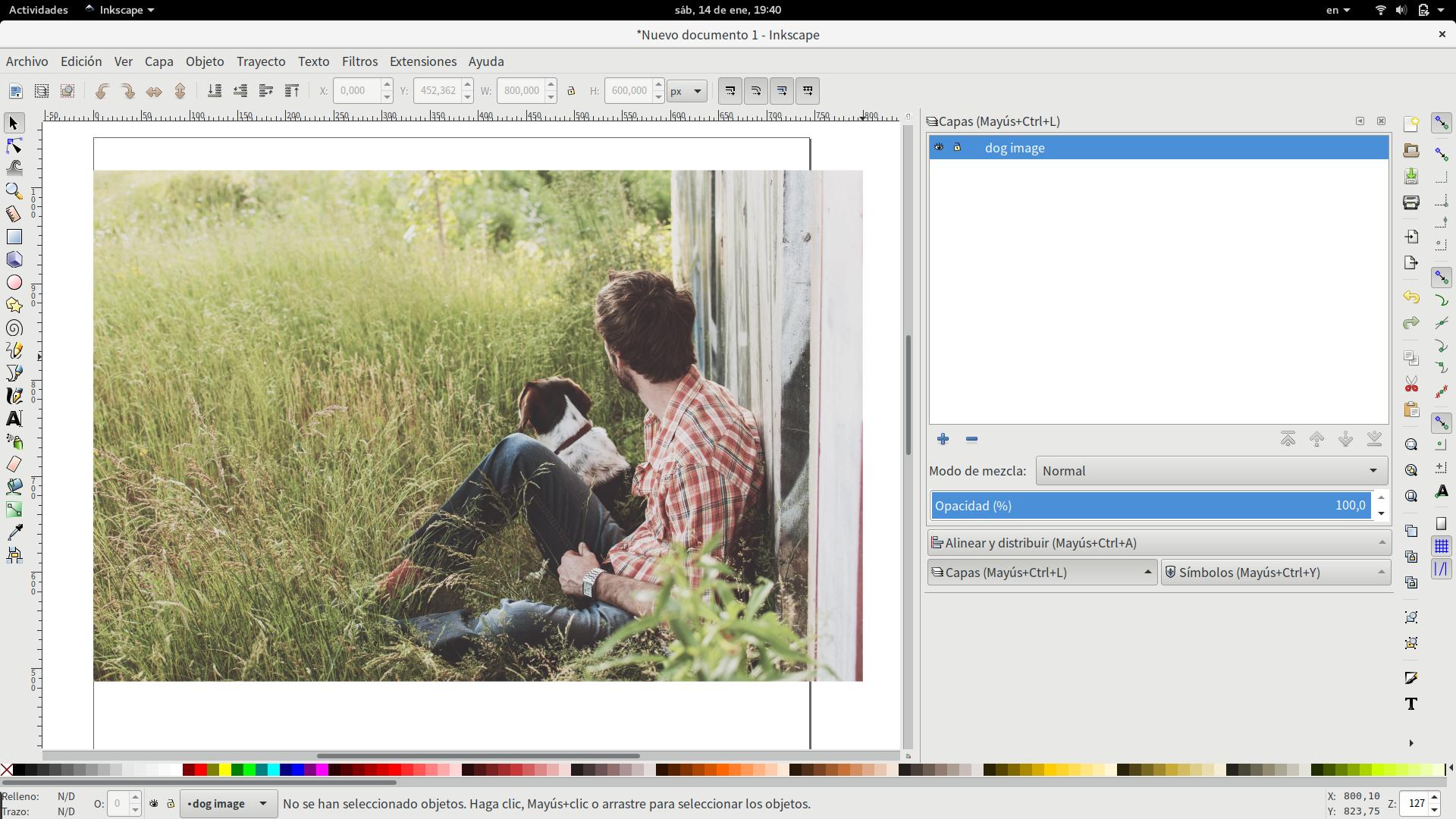Click the Add layer plus icon
This screenshot has width=1456, height=819.
(943, 439)
